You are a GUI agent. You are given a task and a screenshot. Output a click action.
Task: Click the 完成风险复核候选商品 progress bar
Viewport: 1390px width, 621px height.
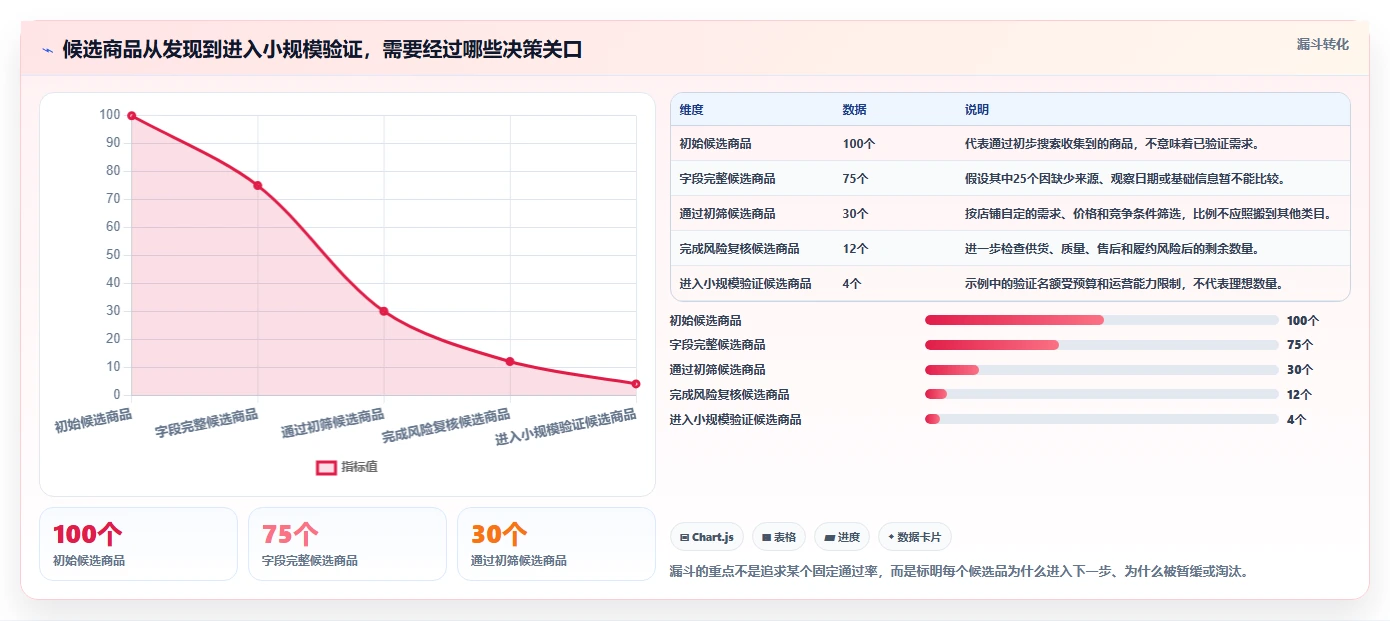(1102, 395)
